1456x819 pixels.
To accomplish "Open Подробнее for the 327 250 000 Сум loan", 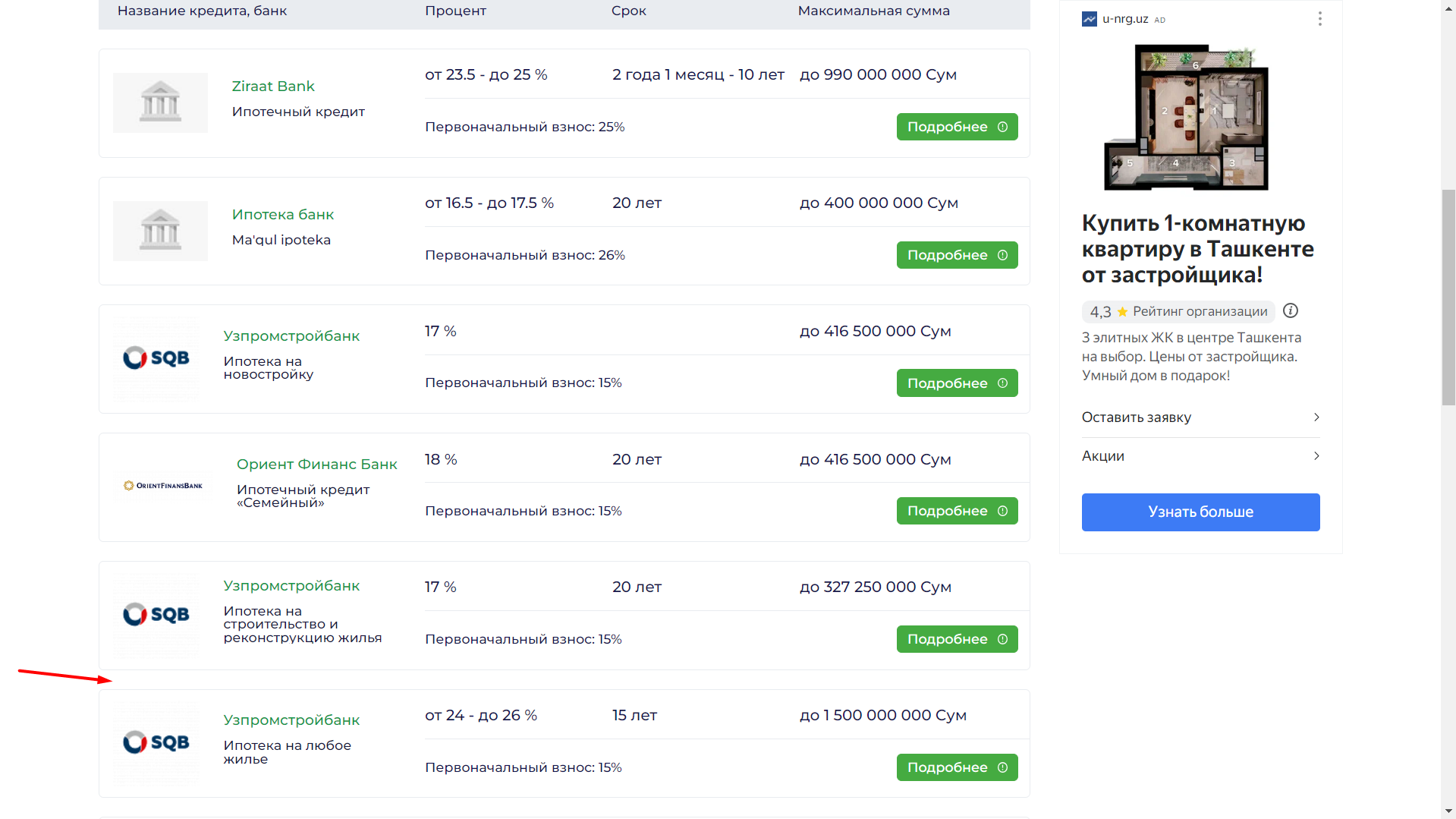I will click(957, 639).
